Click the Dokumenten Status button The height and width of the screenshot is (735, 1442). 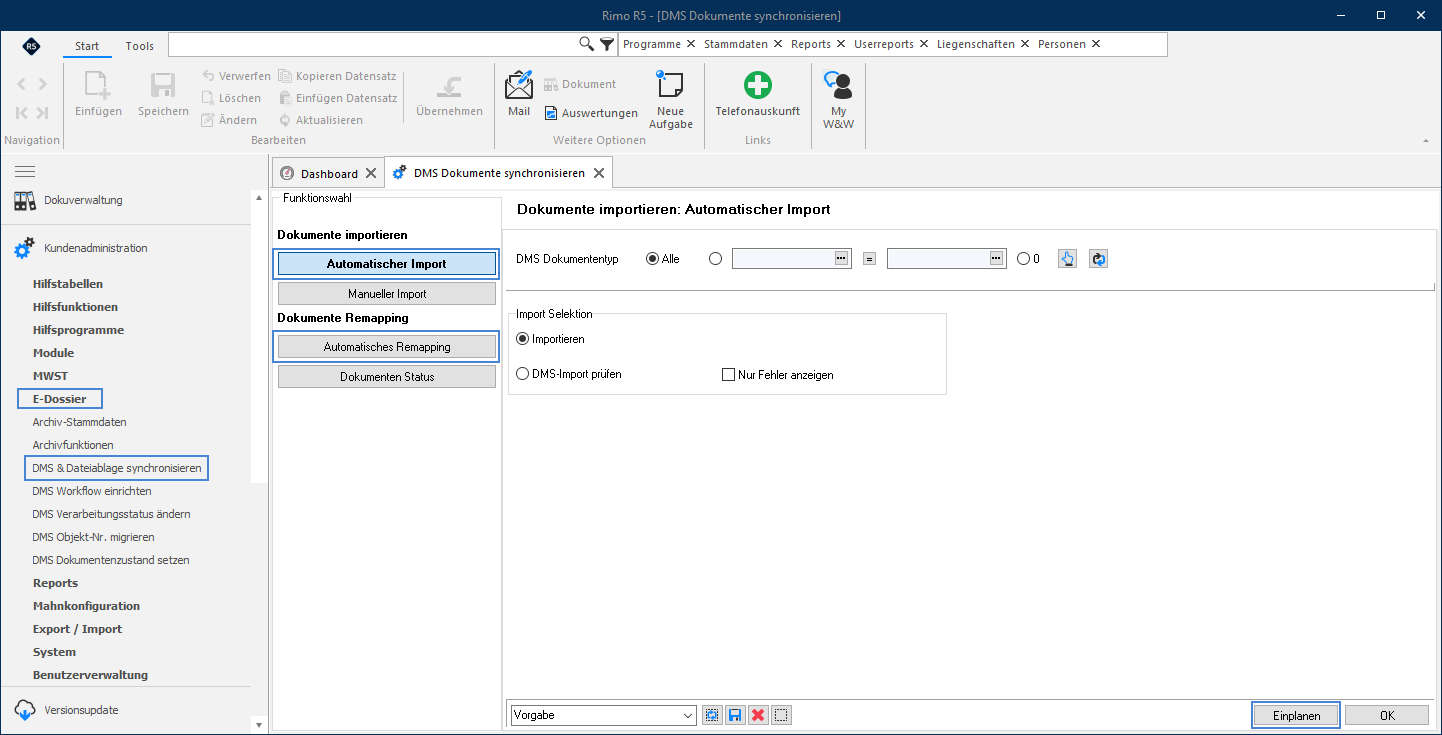pyautogui.click(x=387, y=377)
